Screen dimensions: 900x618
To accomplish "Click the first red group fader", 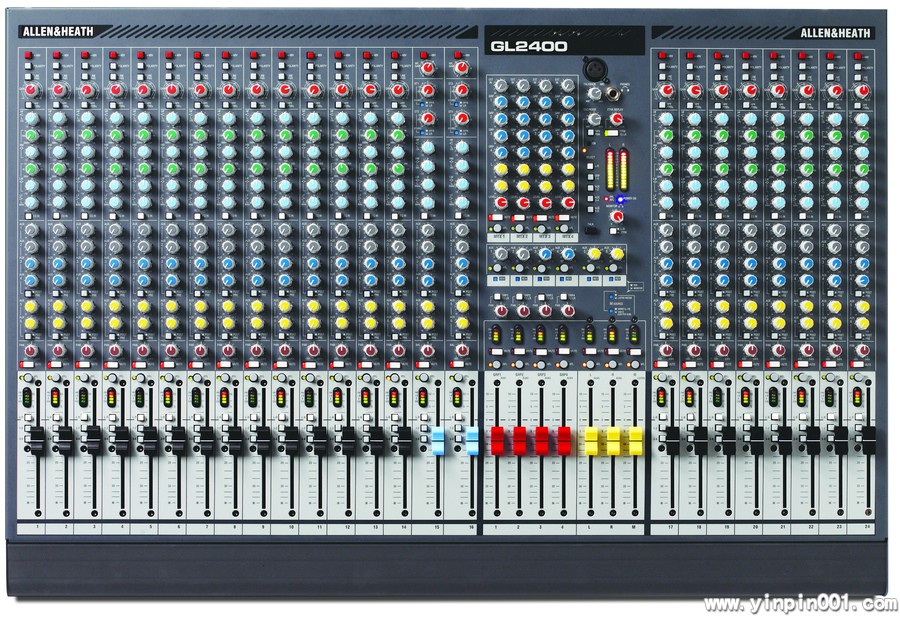I will pos(497,440).
